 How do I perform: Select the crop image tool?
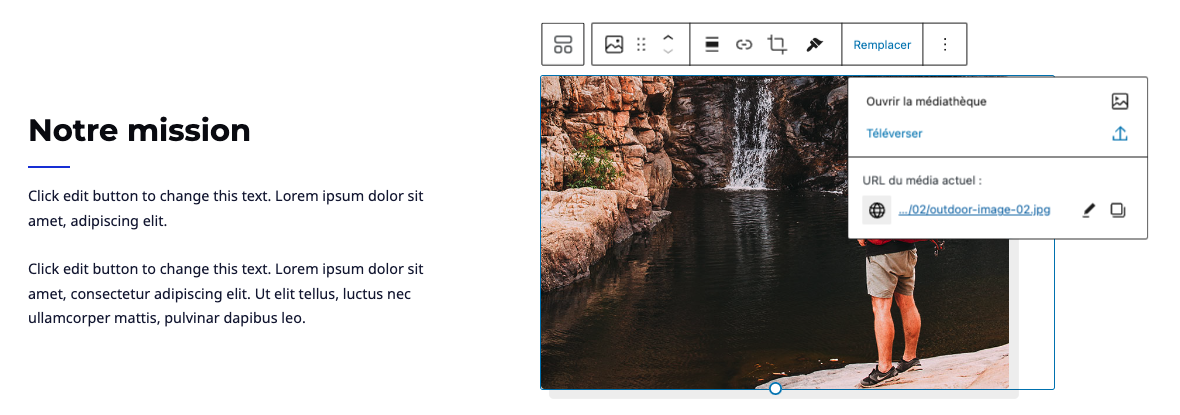[777, 45]
